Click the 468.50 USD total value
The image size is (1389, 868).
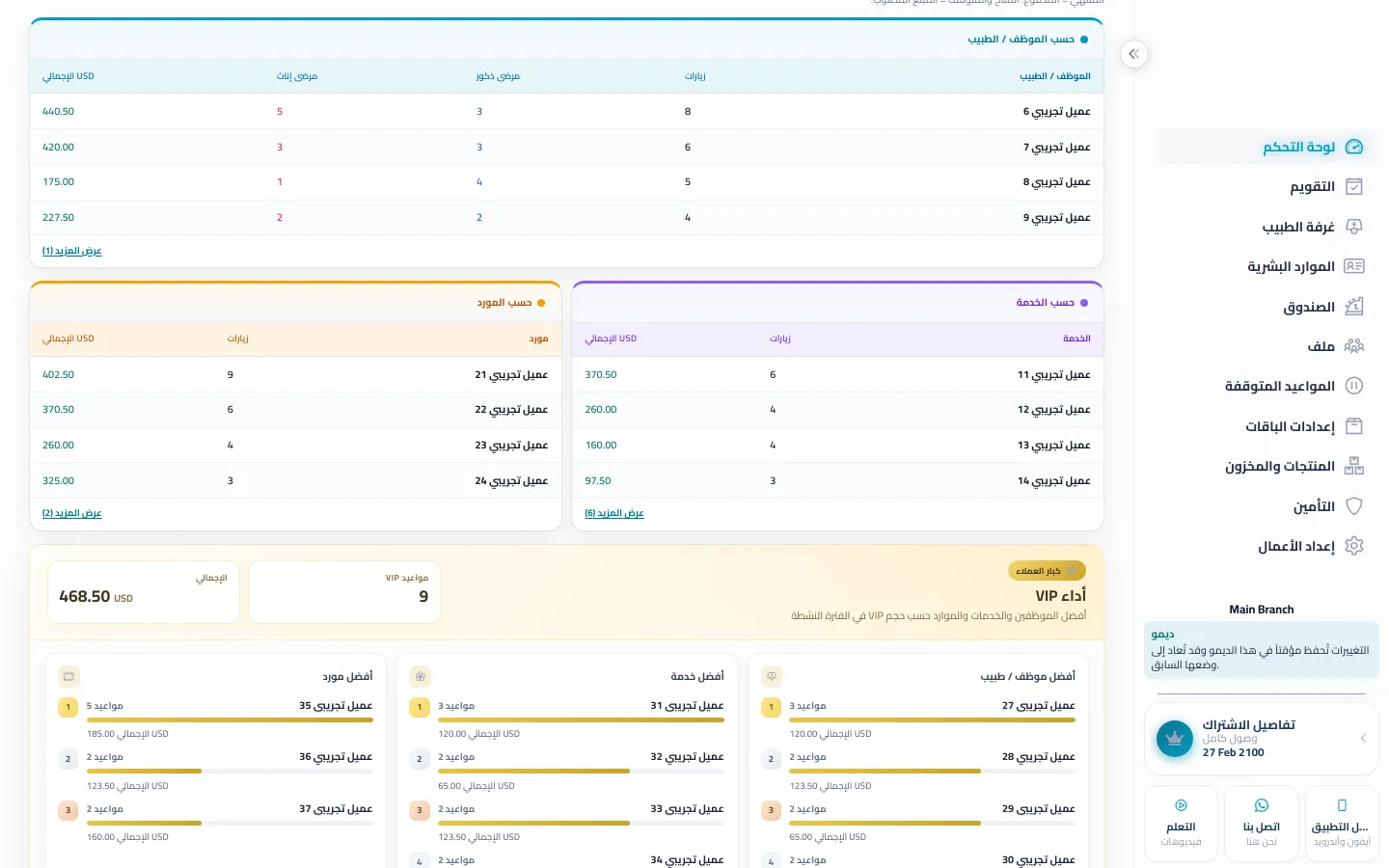pos(96,597)
